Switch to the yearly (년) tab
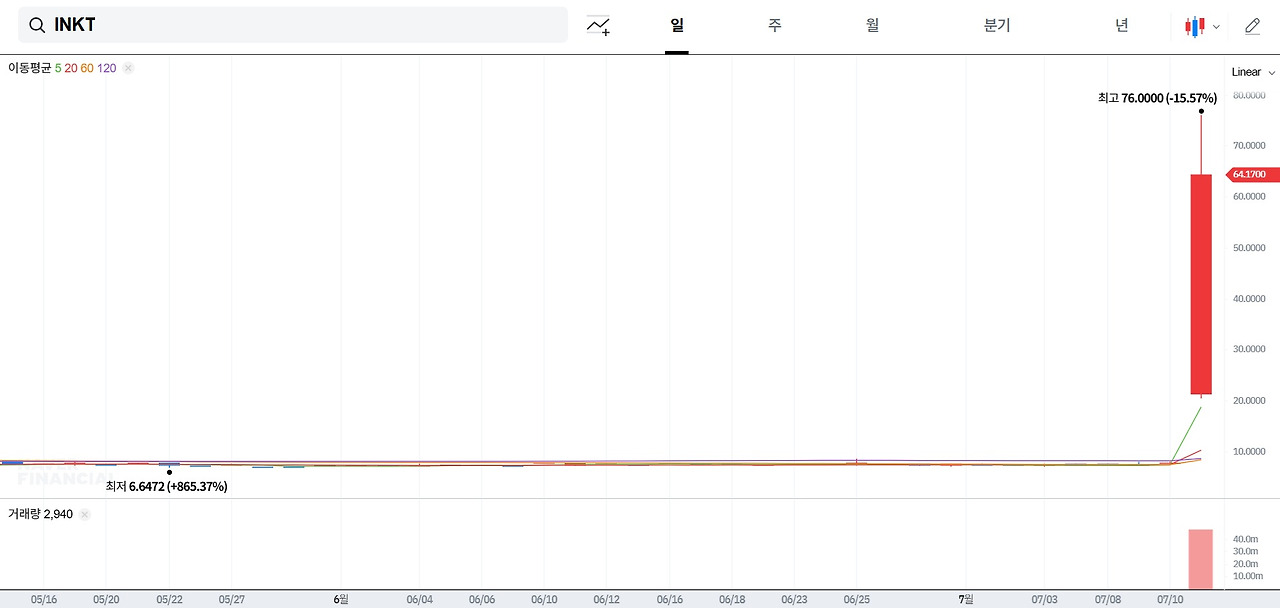1280x608 pixels. [x=1122, y=25]
